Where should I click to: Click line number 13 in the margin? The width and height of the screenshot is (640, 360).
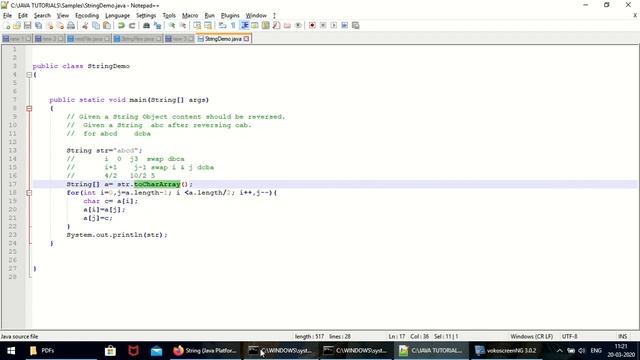(x=12, y=151)
